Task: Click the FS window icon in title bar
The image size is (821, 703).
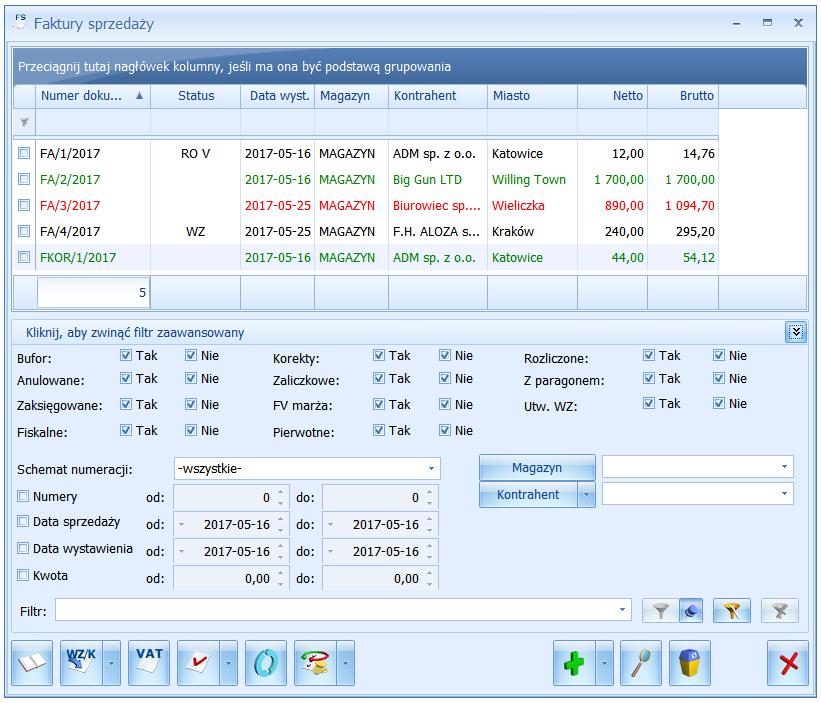Action: coord(20,22)
